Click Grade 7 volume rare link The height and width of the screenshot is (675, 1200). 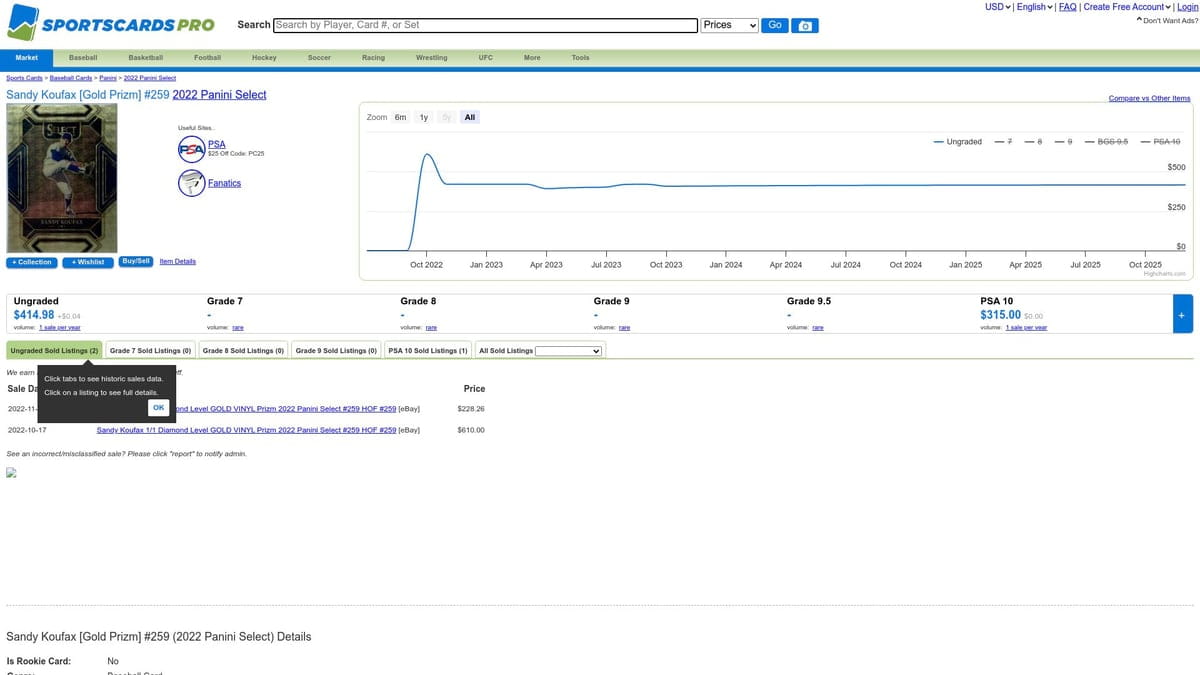tap(238, 327)
